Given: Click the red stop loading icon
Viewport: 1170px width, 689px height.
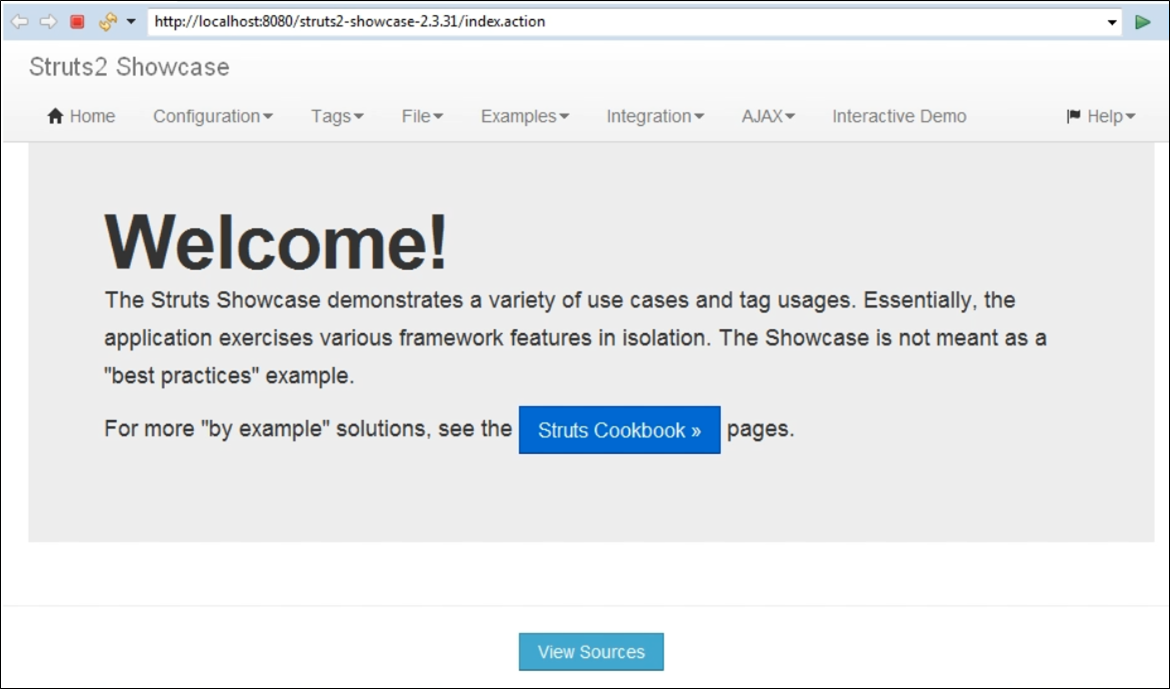Looking at the screenshot, I should 78,22.
